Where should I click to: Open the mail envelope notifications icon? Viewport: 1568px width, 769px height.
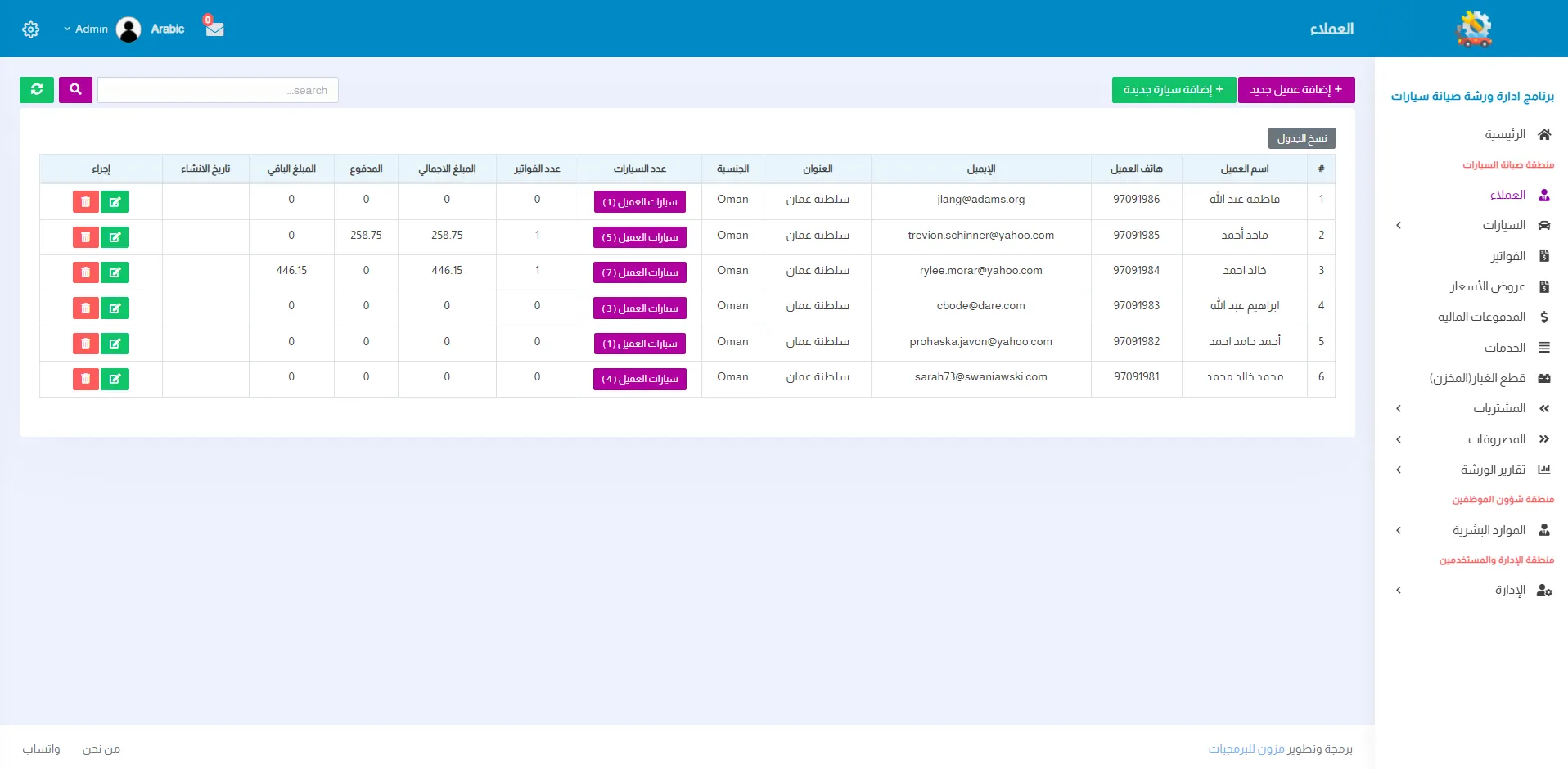tap(214, 29)
